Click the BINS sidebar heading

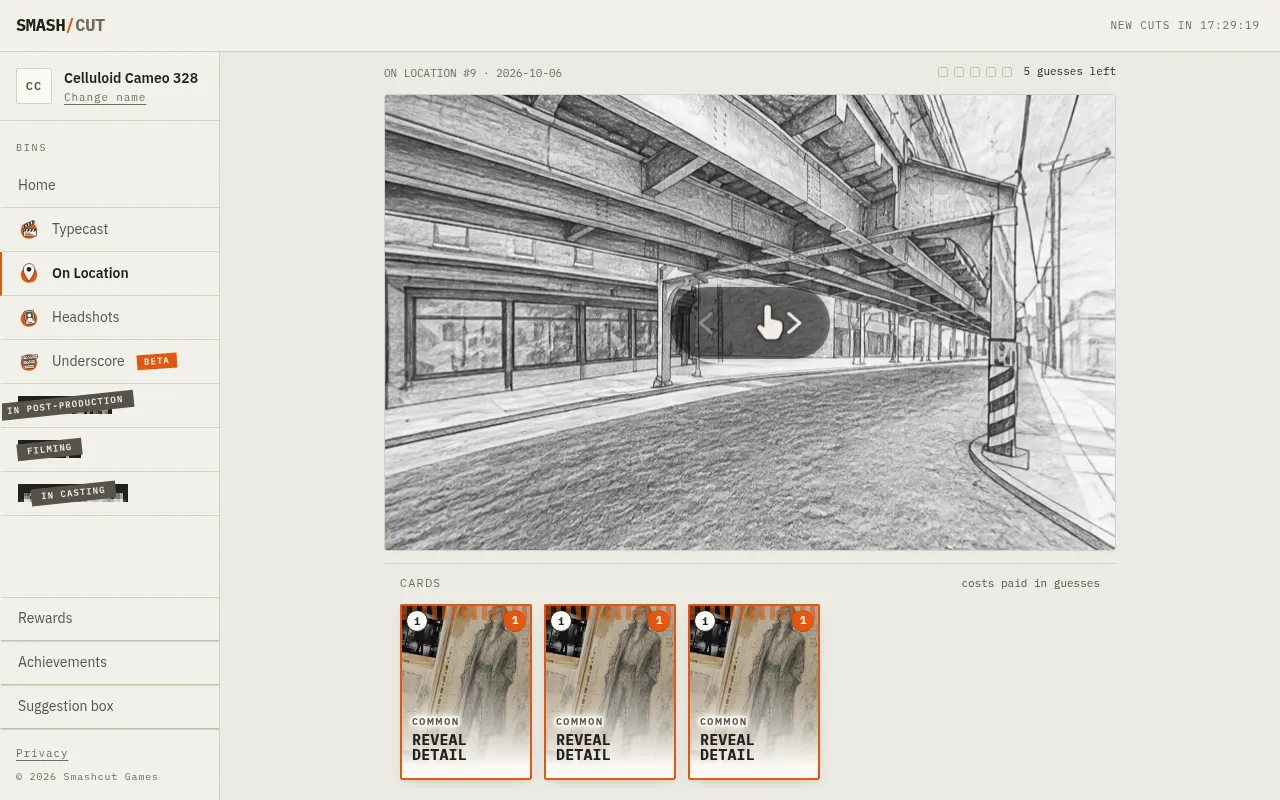(31, 148)
